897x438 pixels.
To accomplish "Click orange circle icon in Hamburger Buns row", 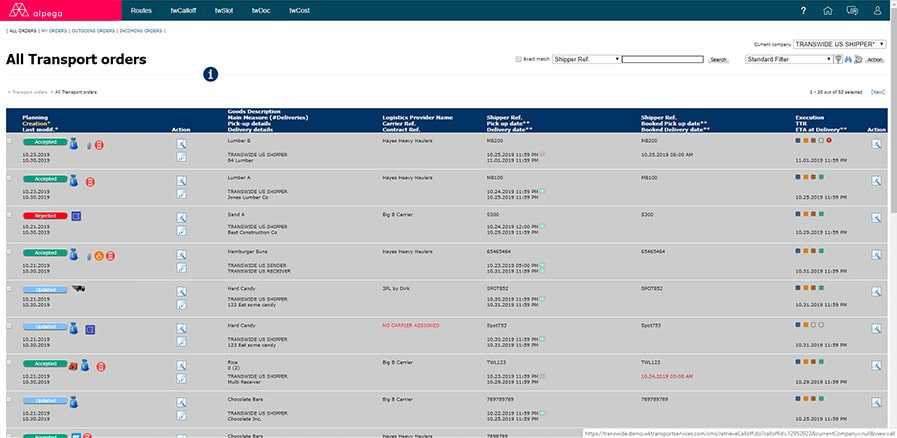I will 99,256.
